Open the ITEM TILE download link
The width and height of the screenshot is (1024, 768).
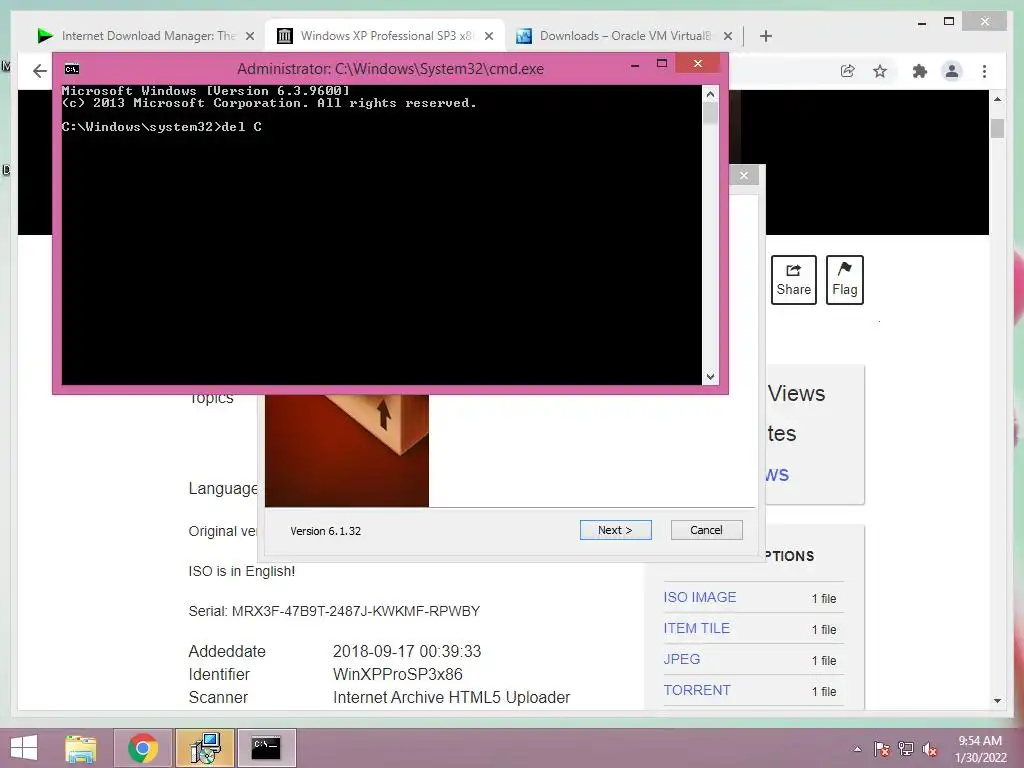click(x=696, y=628)
